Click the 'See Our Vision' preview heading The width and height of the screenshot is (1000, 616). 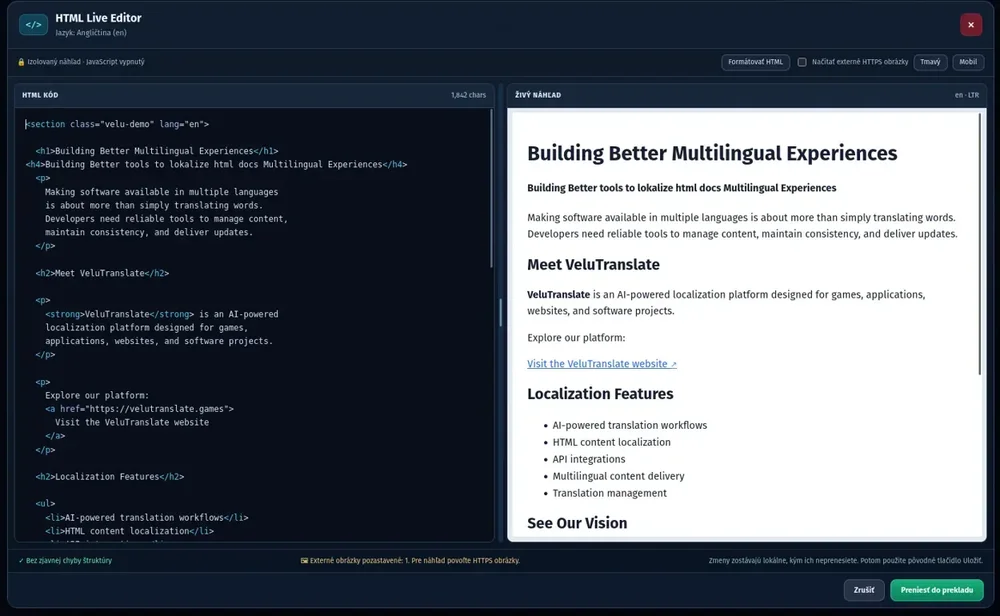[577, 523]
